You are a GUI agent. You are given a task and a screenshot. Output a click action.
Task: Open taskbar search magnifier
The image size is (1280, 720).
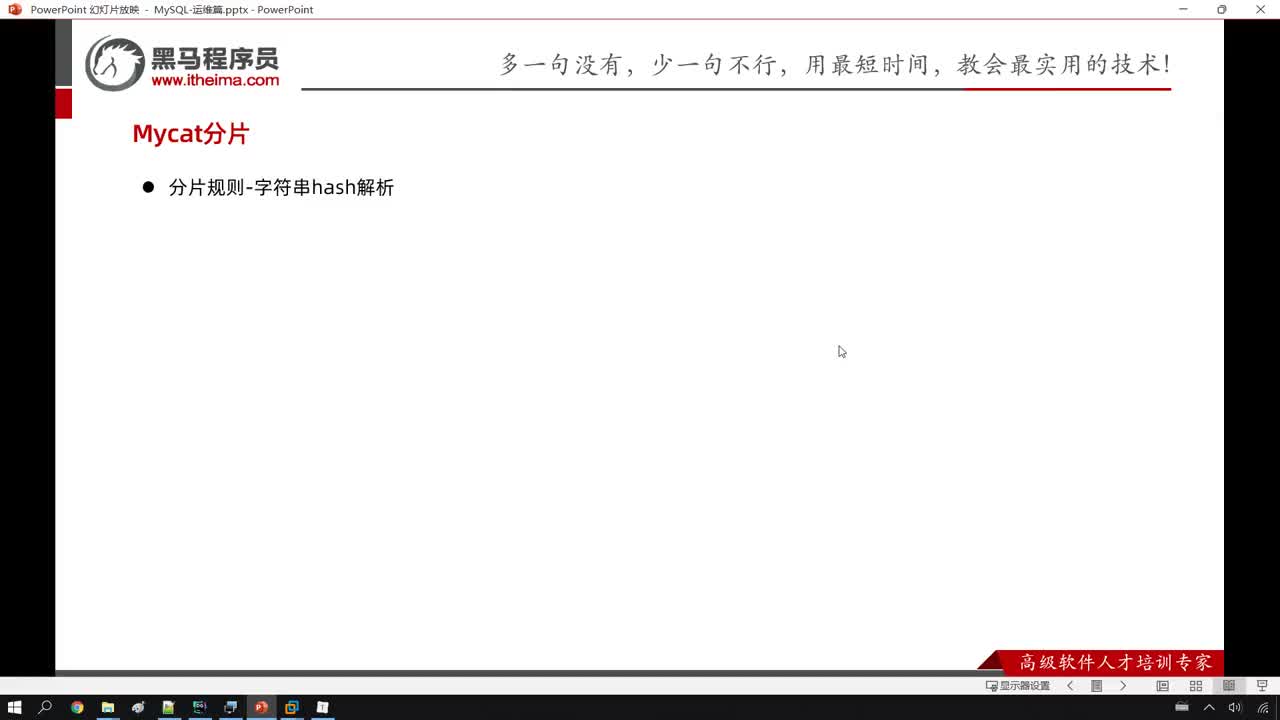click(x=45, y=707)
